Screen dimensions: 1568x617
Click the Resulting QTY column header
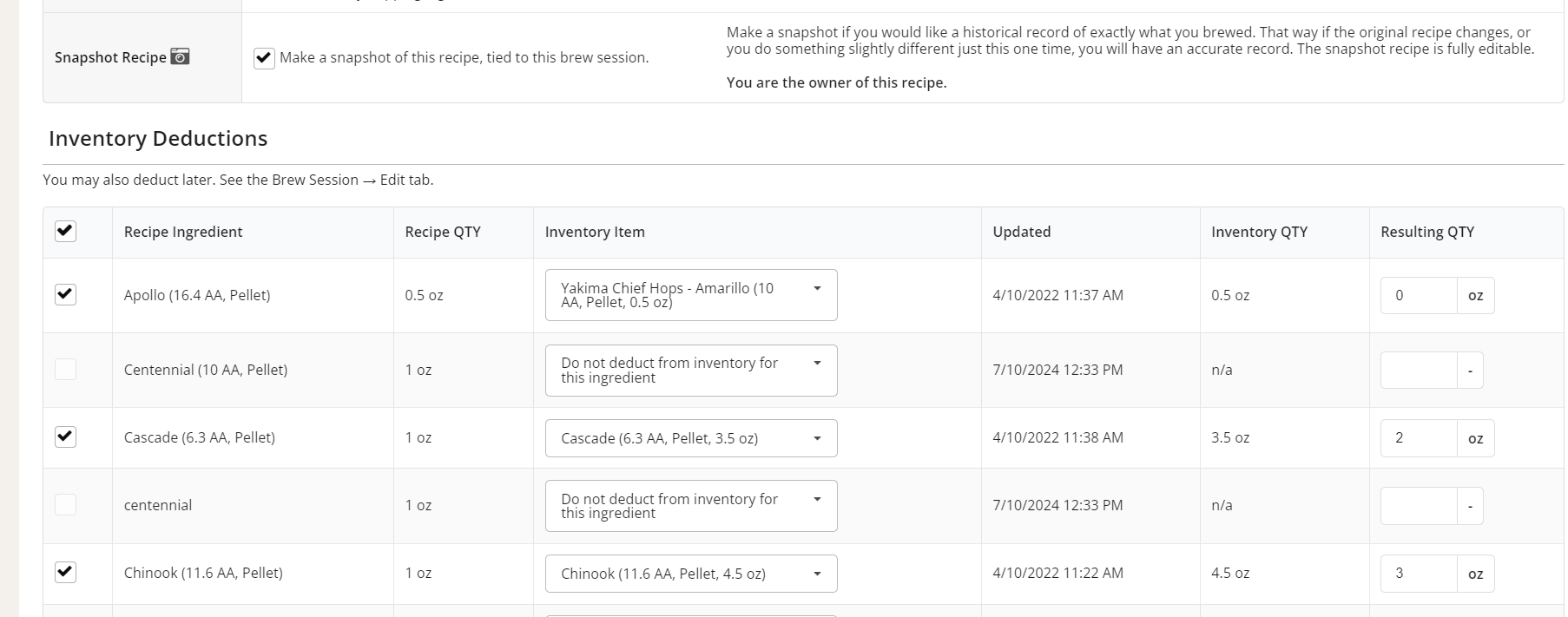click(1427, 232)
